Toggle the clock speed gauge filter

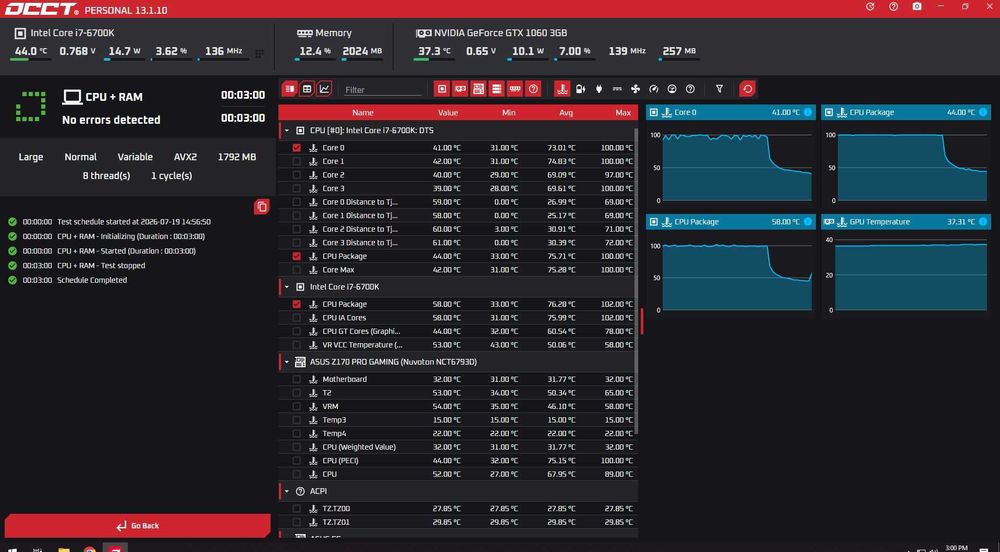point(654,89)
